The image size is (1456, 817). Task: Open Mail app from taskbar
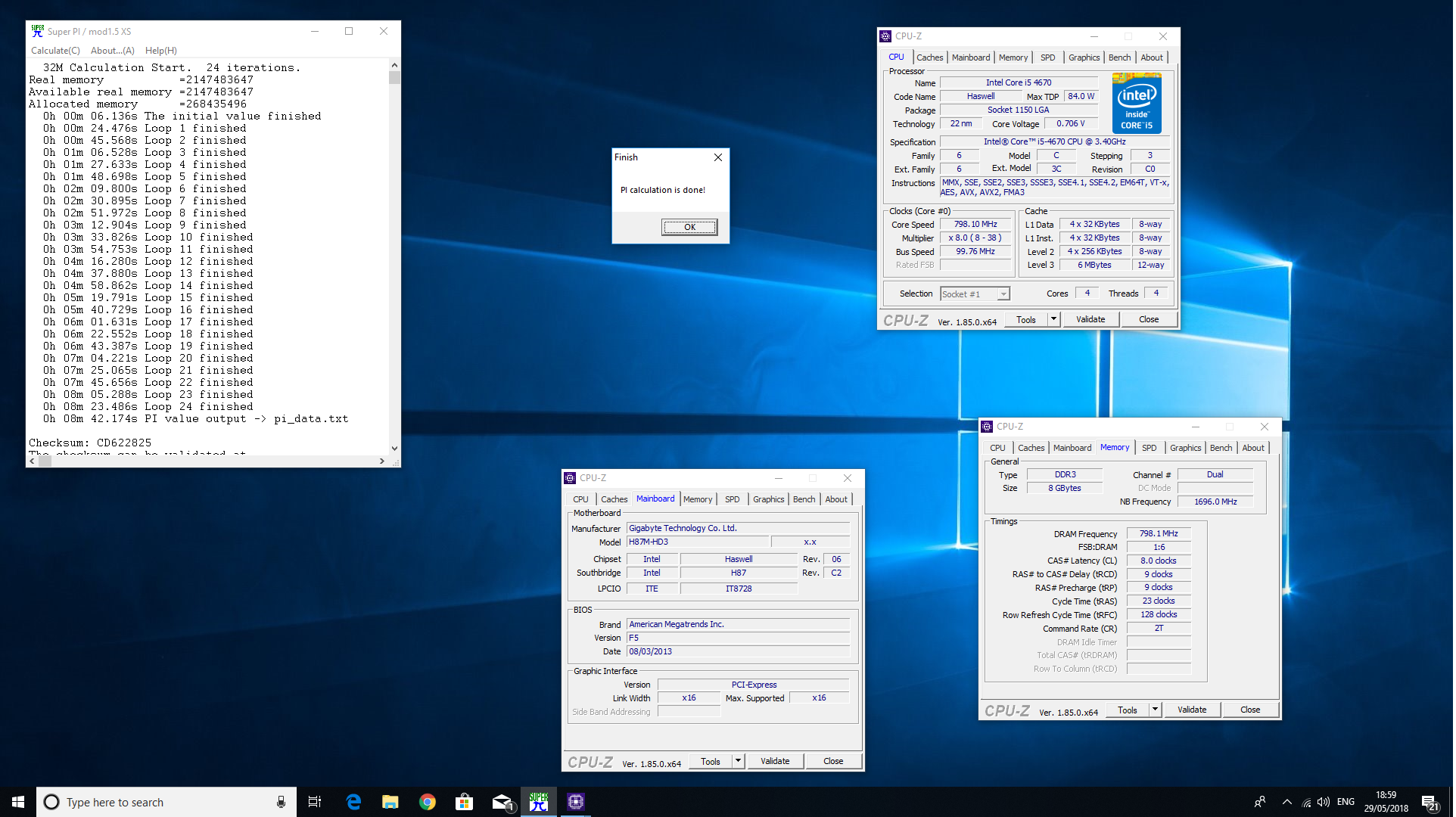(x=502, y=802)
